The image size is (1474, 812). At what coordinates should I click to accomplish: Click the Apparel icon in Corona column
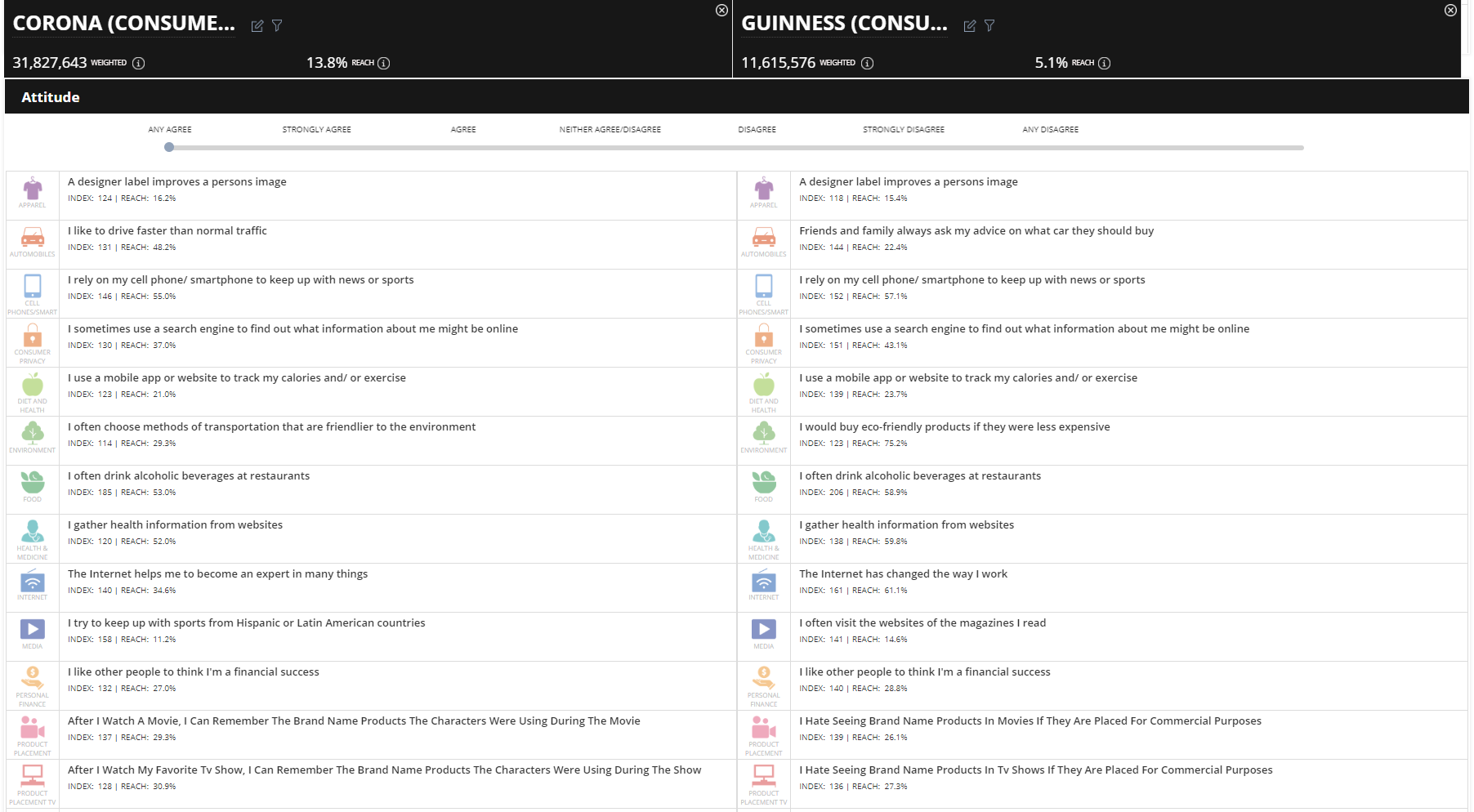point(33,190)
